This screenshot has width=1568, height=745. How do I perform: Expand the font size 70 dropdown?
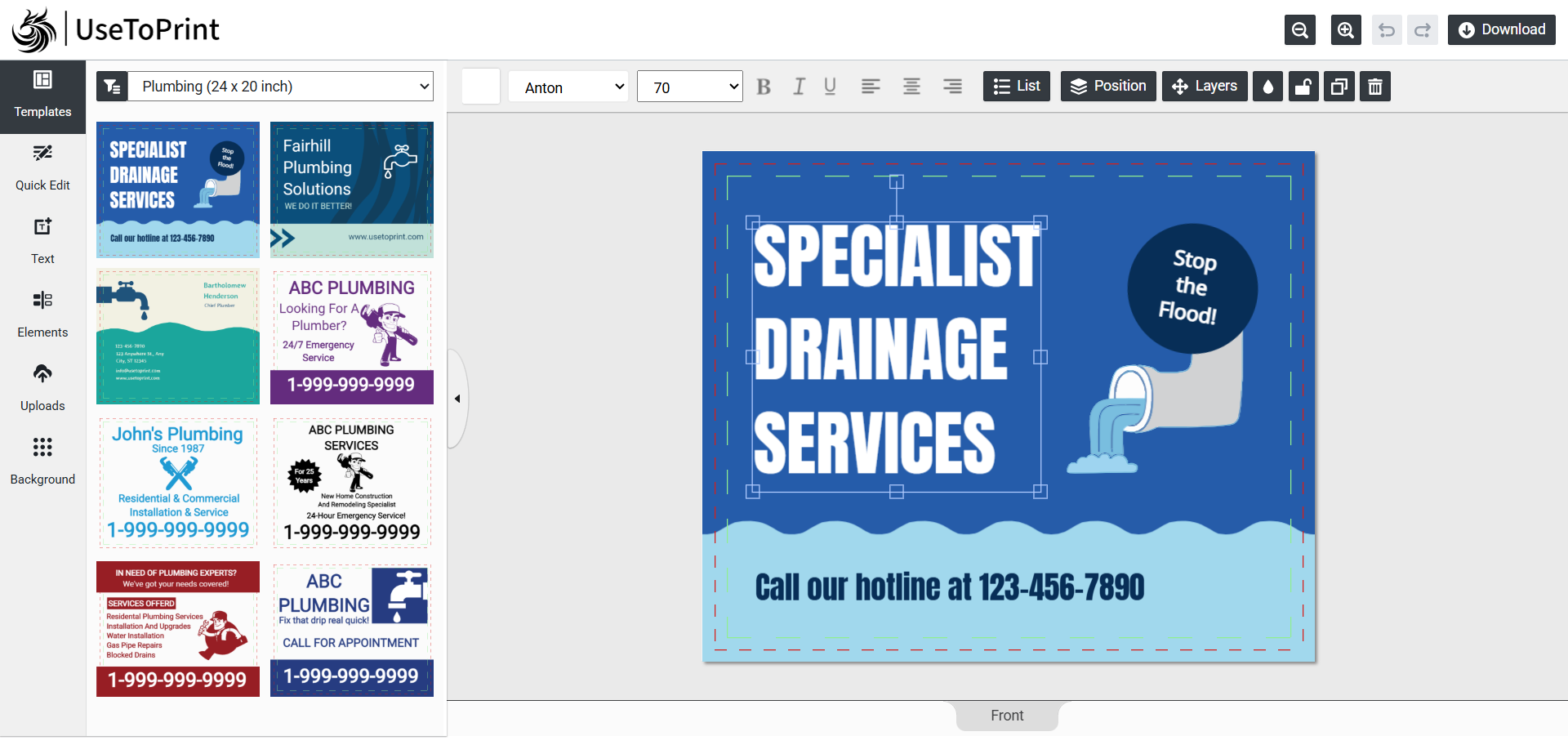pos(690,87)
